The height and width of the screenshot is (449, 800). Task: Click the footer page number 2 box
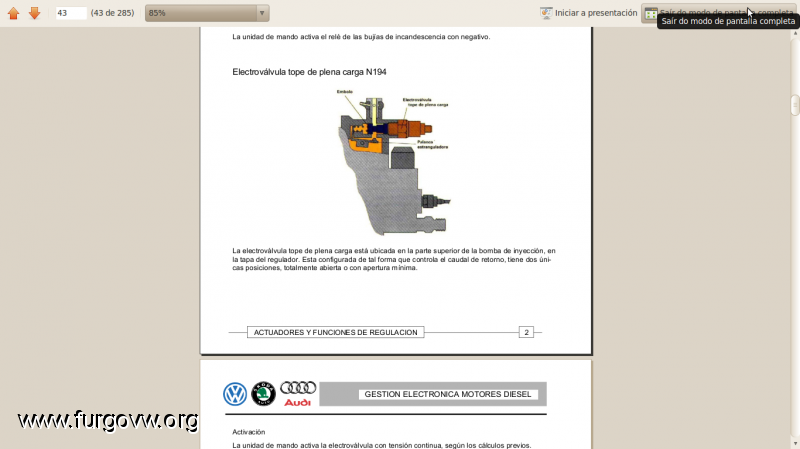click(x=527, y=332)
